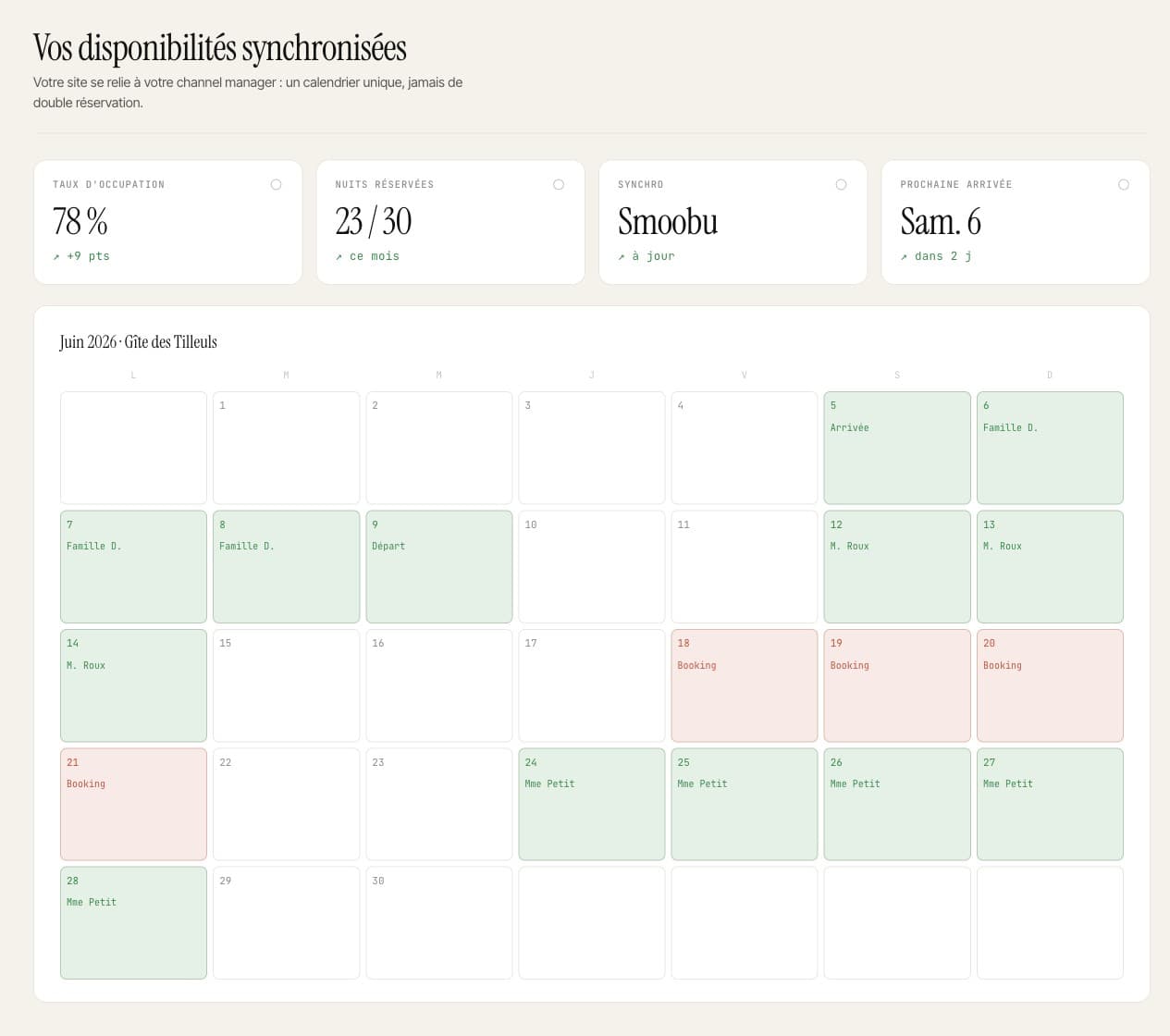Select day 18 Booking cell
The image size is (1170, 1036).
click(x=745, y=685)
